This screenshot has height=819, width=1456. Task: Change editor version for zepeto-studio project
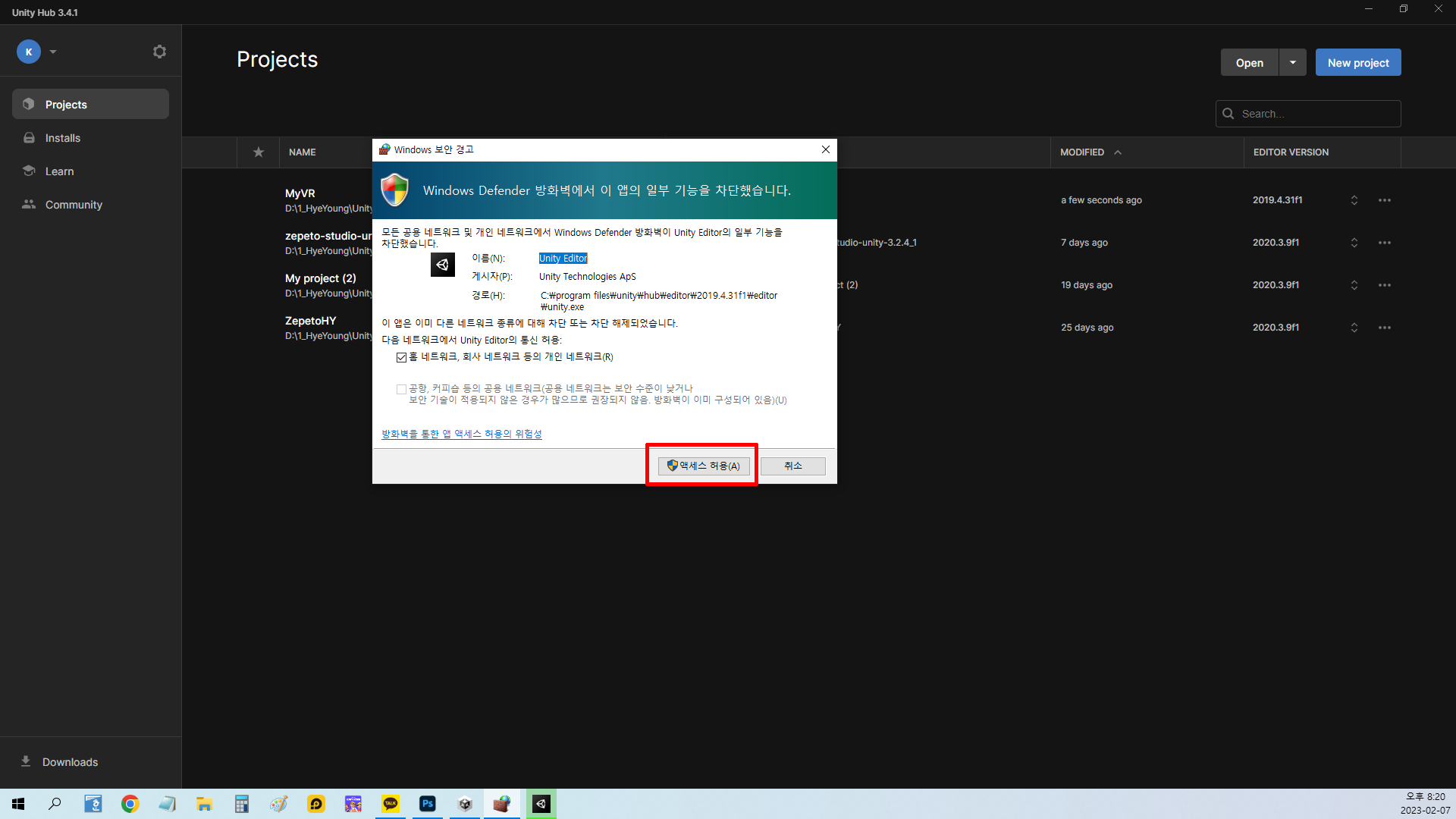coord(1354,243)
